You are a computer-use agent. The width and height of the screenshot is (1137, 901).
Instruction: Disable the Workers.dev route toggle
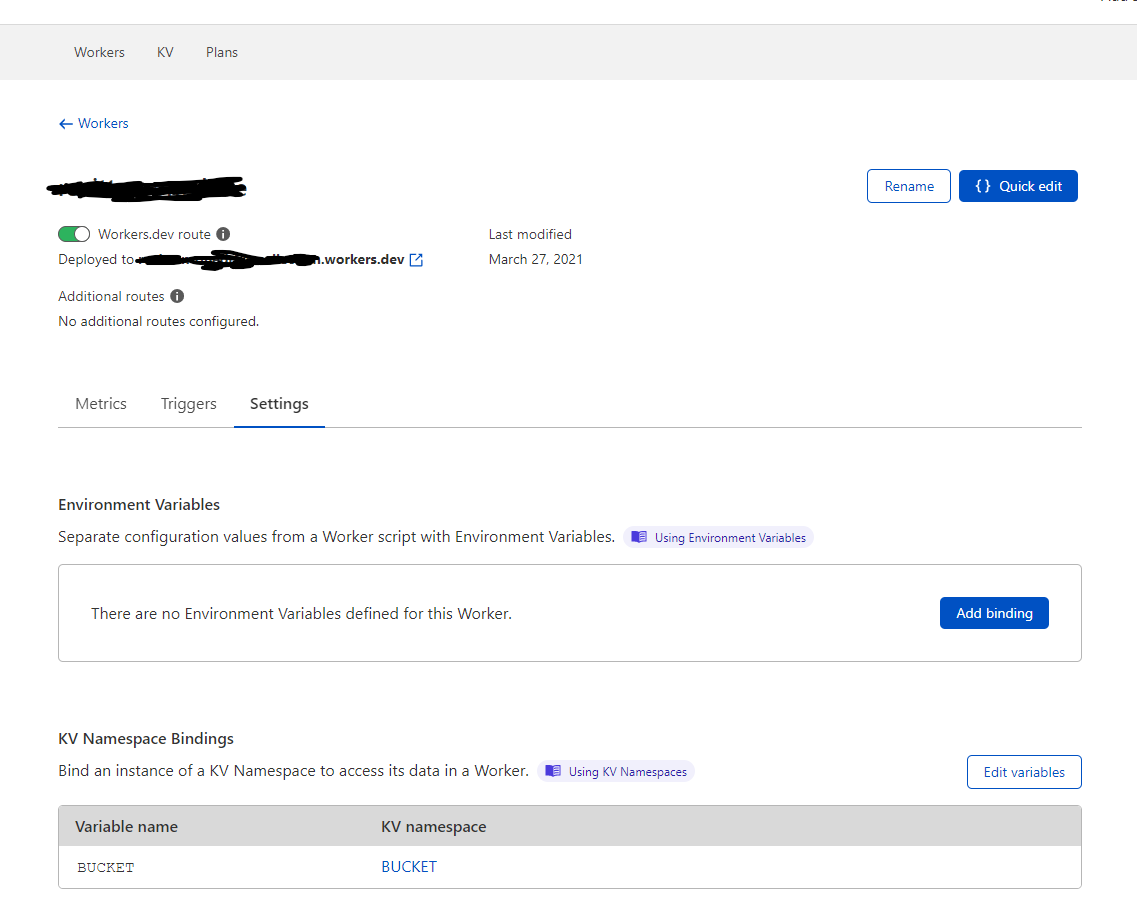[x=74, y=233]
